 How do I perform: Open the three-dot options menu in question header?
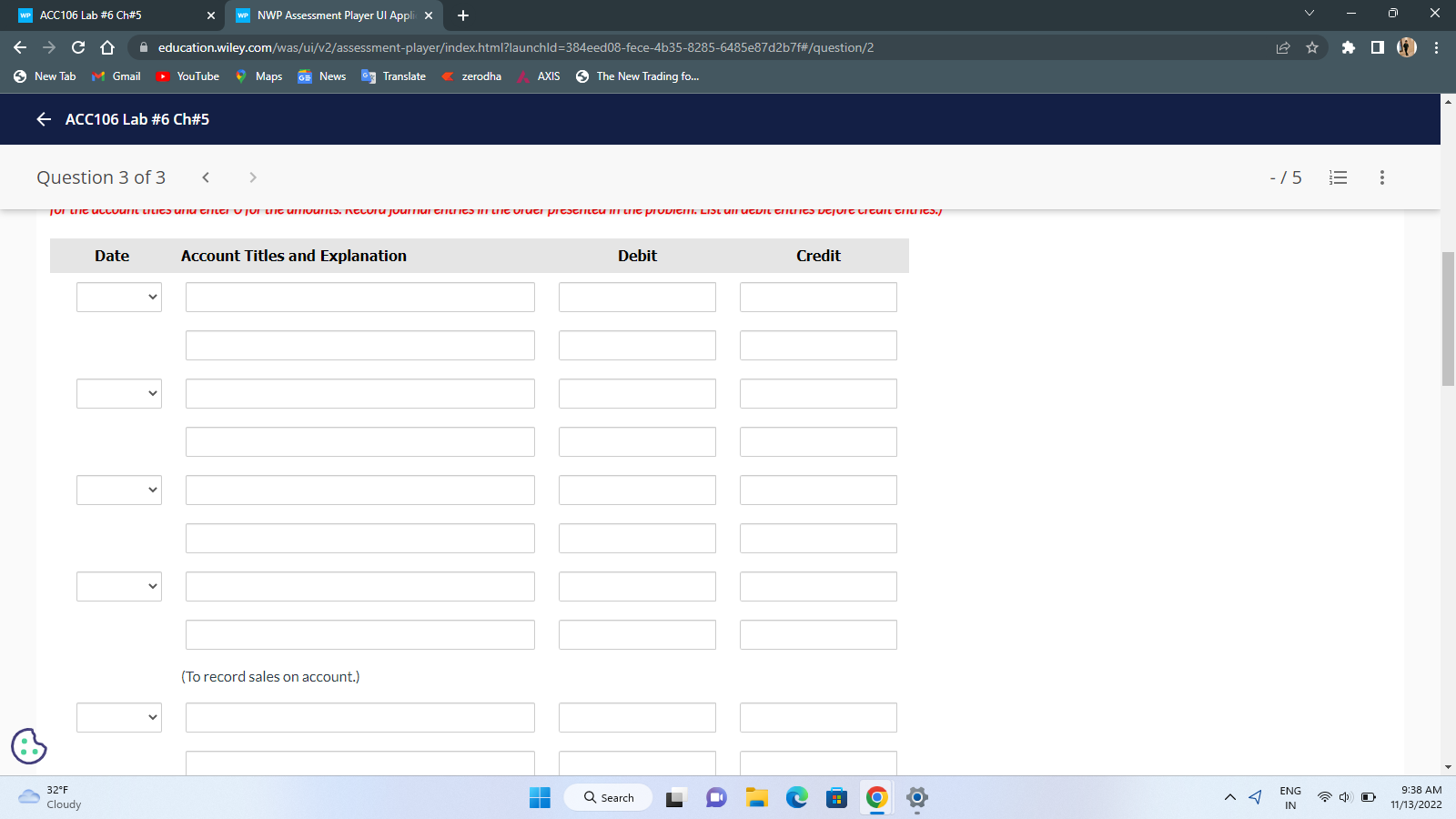point(1381,177)
